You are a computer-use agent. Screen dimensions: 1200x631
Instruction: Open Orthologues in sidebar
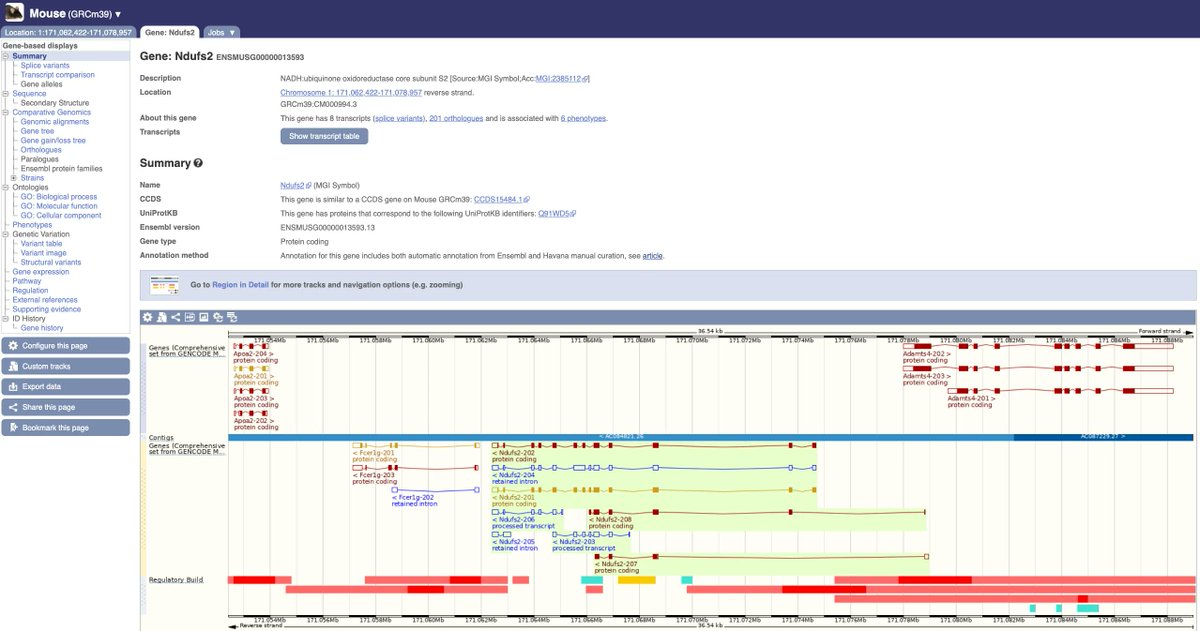point(41,150)
